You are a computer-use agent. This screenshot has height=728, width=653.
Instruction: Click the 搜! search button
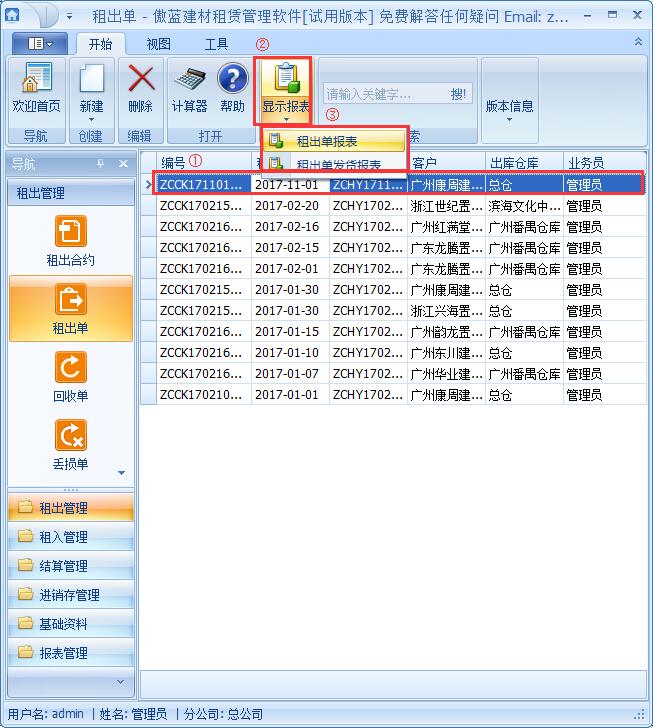coord(458,94)
